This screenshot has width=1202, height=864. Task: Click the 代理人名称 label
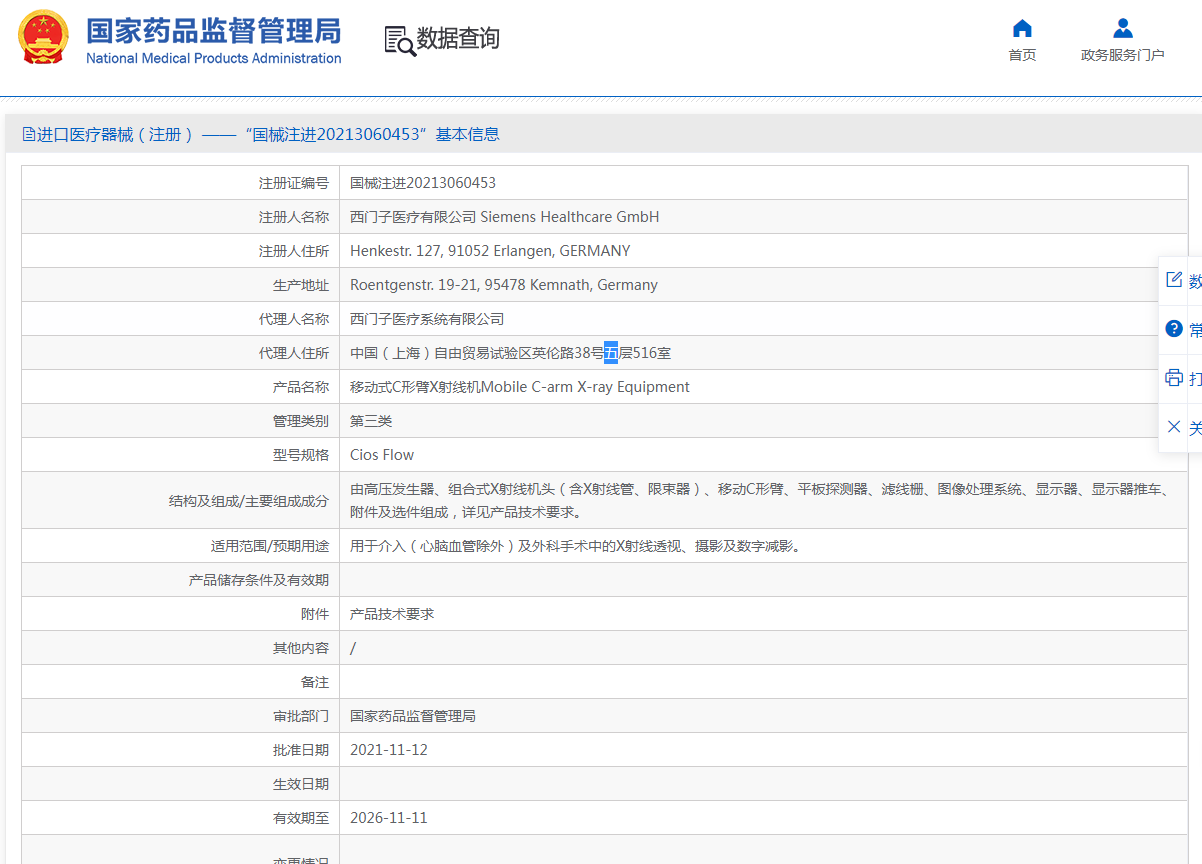pyautogui.click(x=294, y=319)
